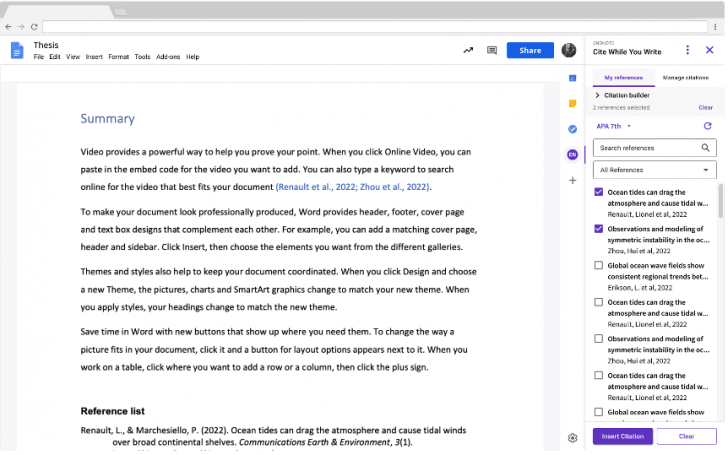Image resolution: width=728 pixels, height=455 pixels.
Task: Check the bottom Global ocean wave fields checkbox
Action: [x=598, y=412]
